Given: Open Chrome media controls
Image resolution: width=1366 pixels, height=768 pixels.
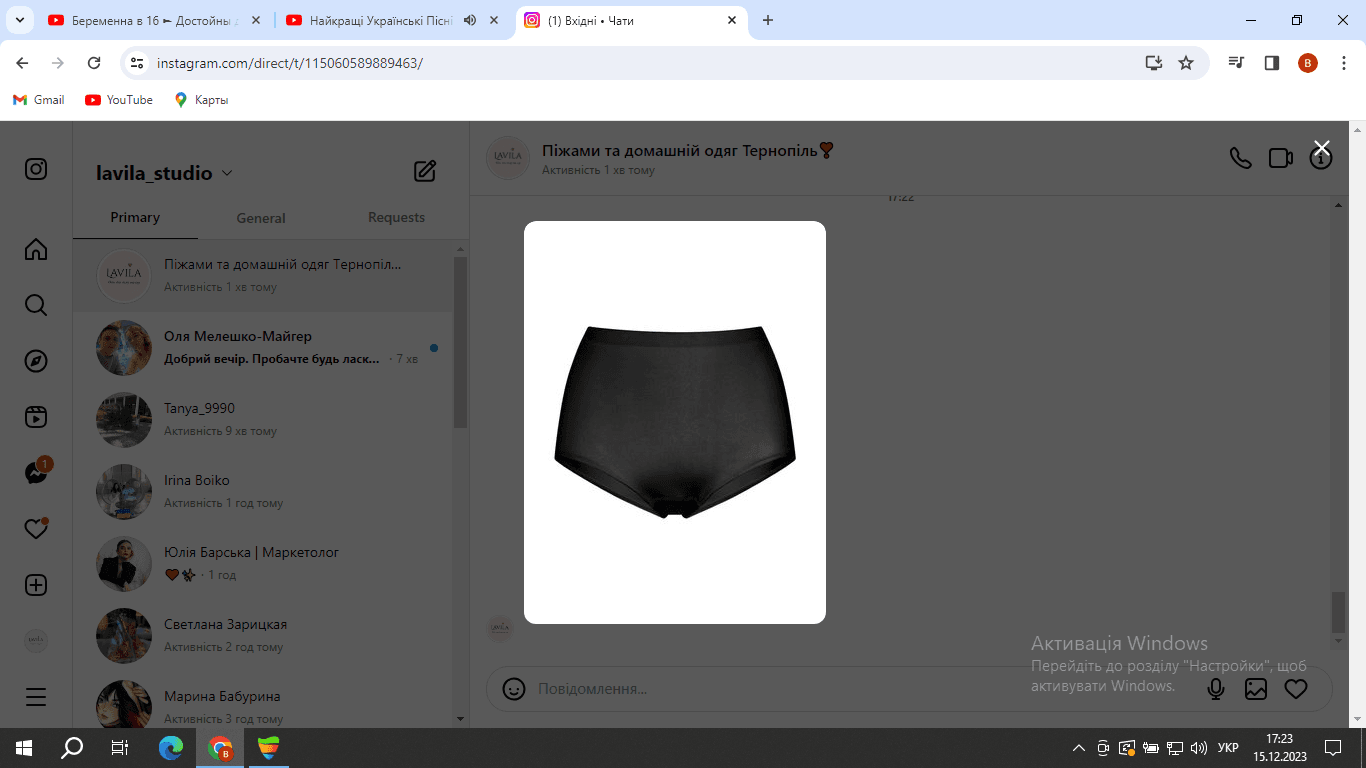Looking at the screenshot, I should 1237,63.
